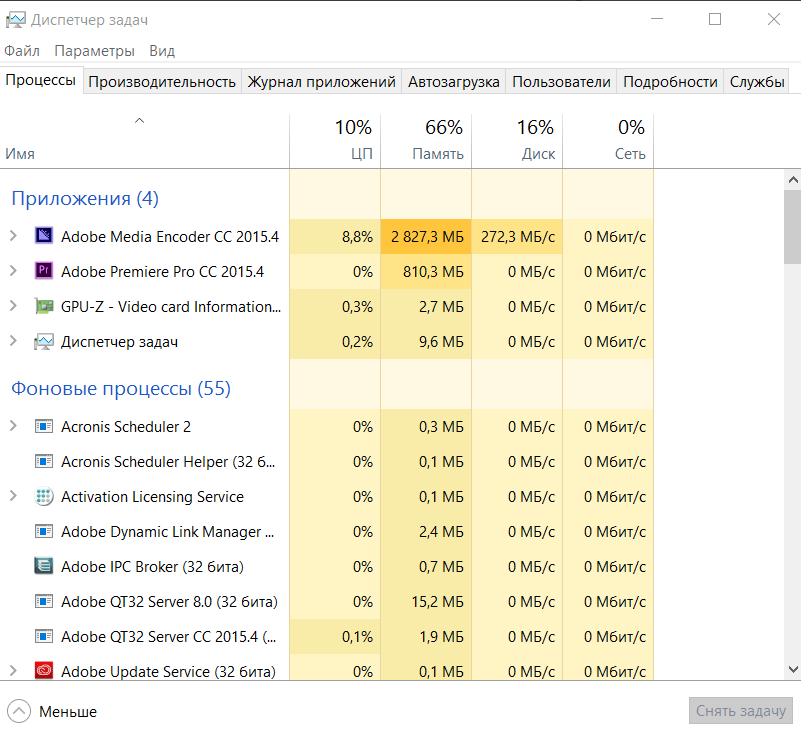Sort by the ЦП column header

coord(335,141)
